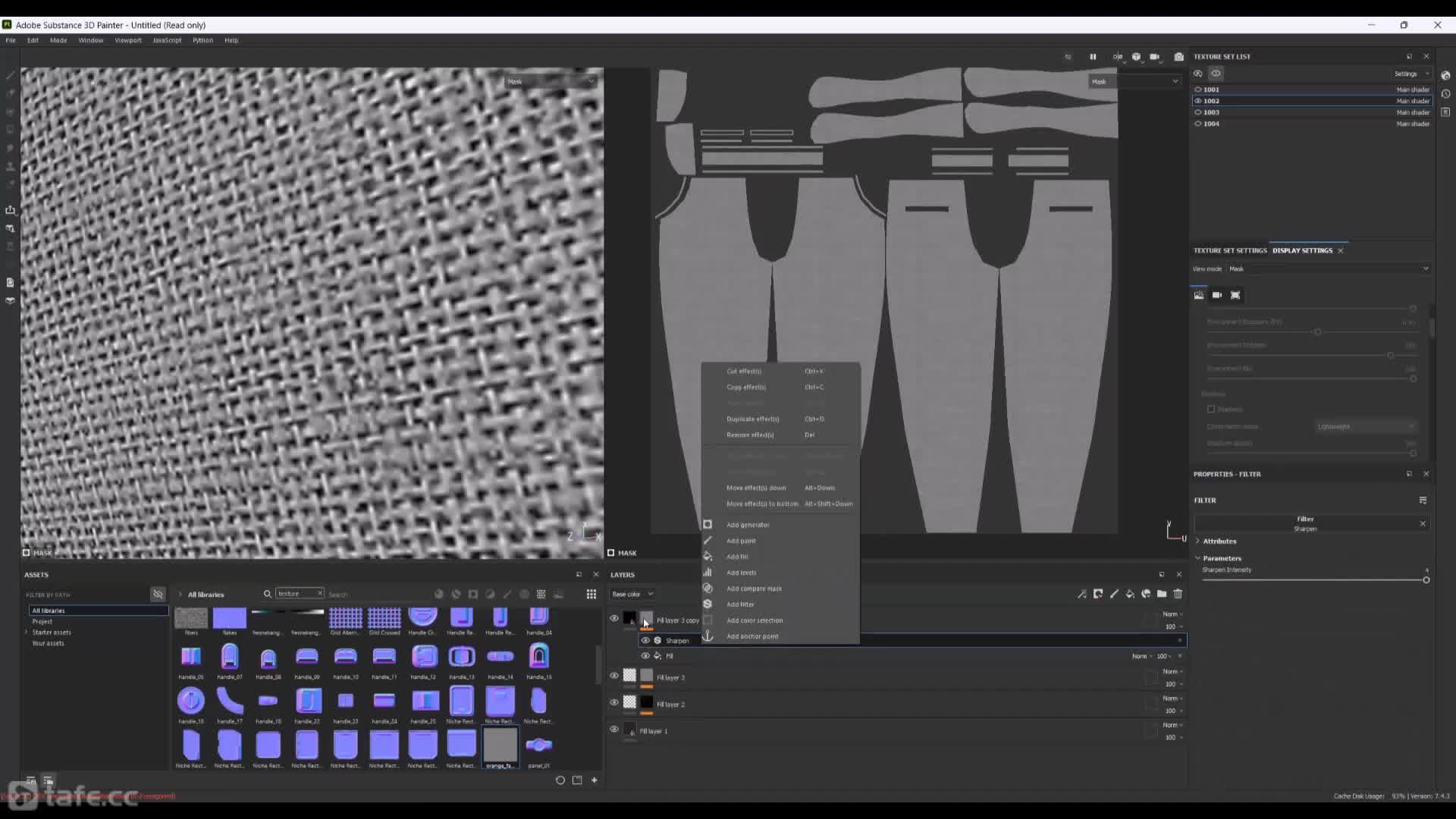Click the symmetry icon in viewport toolbar

[x=1117, y=57]
